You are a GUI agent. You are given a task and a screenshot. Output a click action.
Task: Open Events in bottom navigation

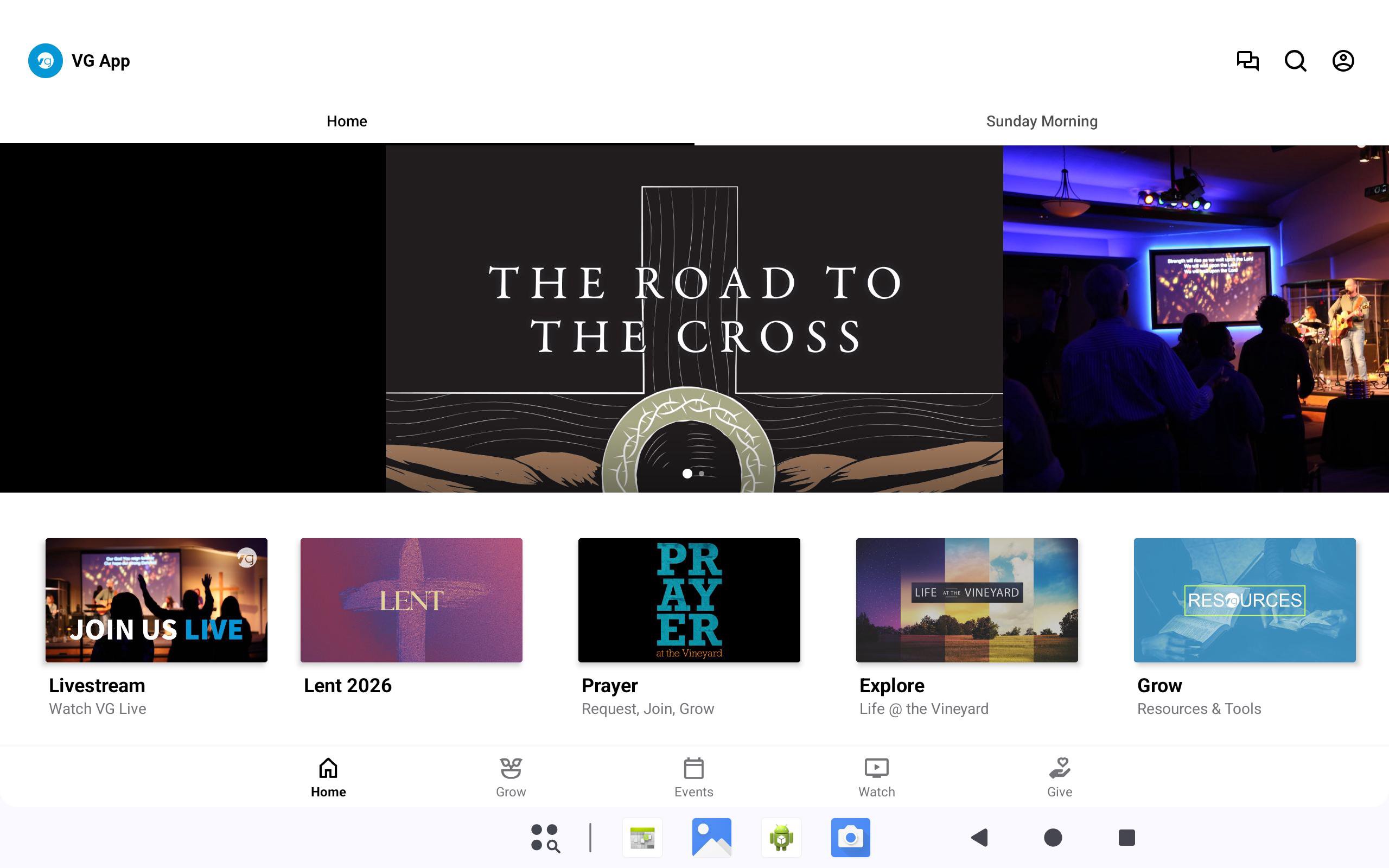point(693,777)
